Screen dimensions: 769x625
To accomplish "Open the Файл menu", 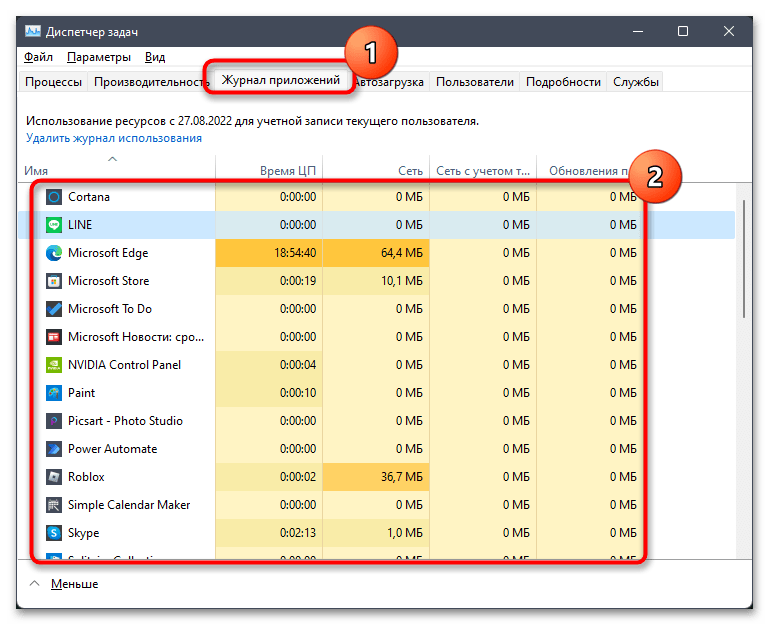I will click(38, 57).
